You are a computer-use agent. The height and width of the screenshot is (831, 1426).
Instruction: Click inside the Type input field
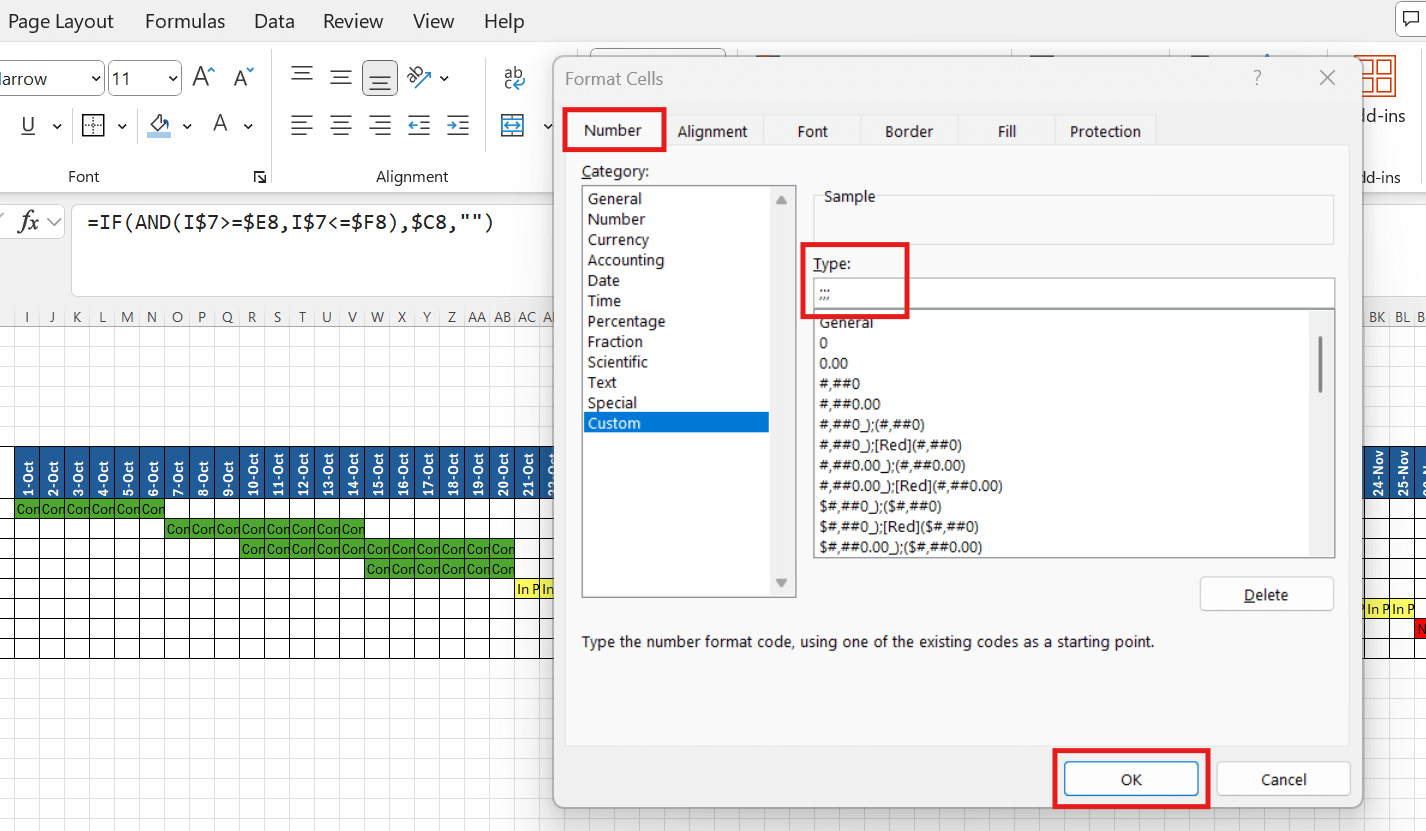click(x=1073, y=293)
